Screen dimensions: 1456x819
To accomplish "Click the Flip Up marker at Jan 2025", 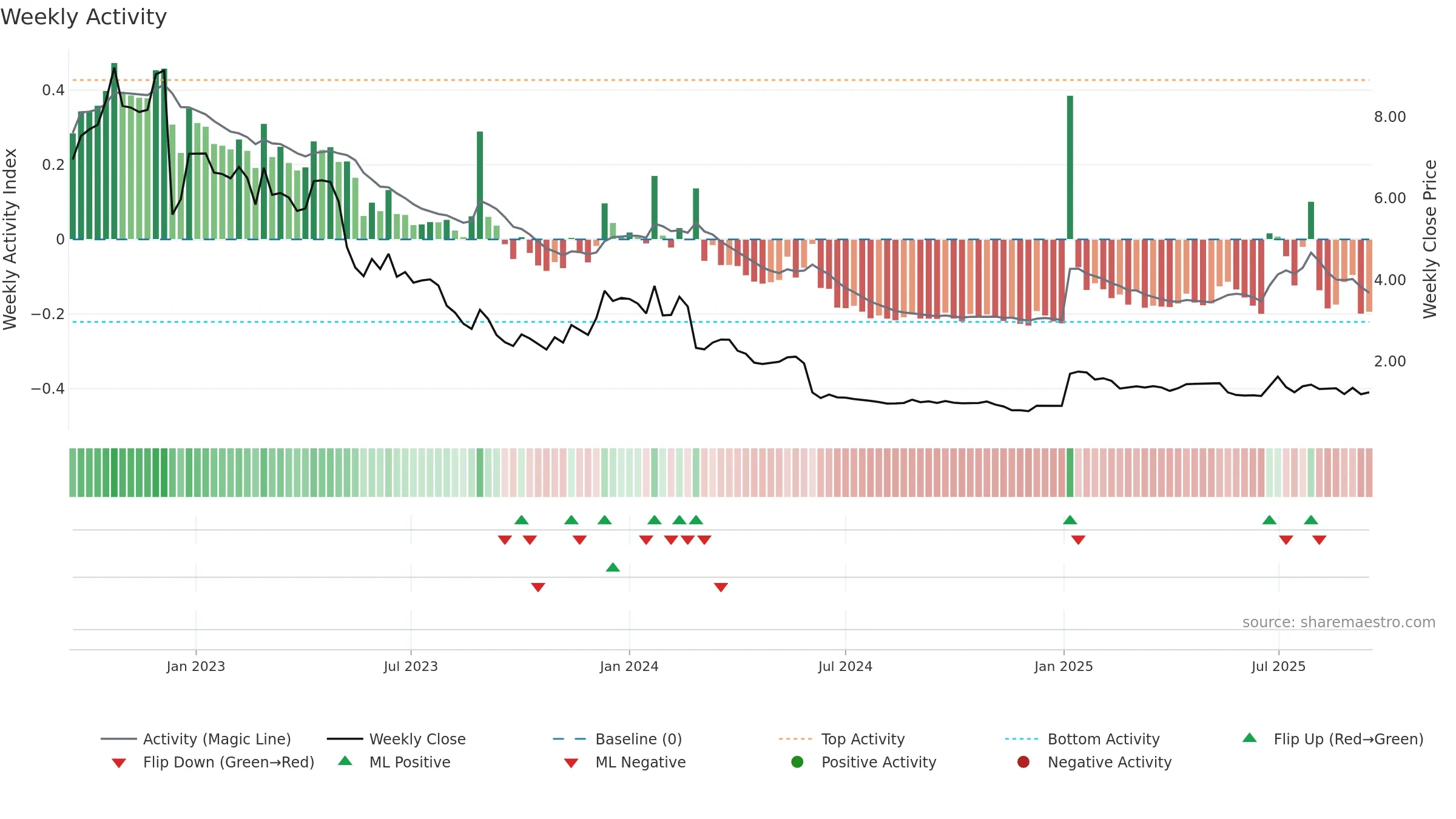I will (1070, 520).
